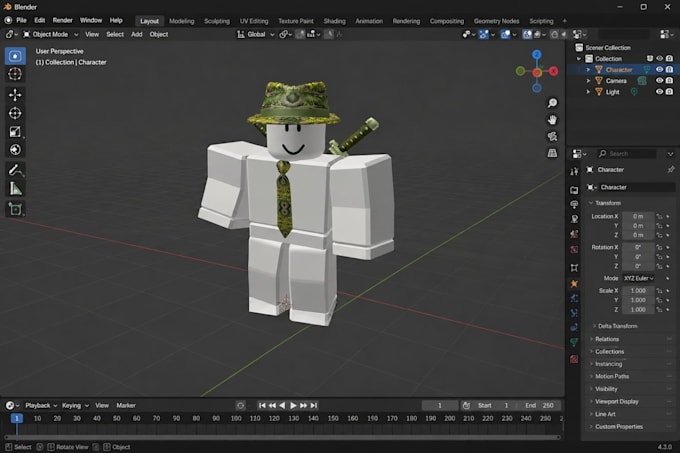The width and height of the screenshot is (680, 453).
Task: Select the Transform tool
Action: pyautogui.click(x=15, y=150)
